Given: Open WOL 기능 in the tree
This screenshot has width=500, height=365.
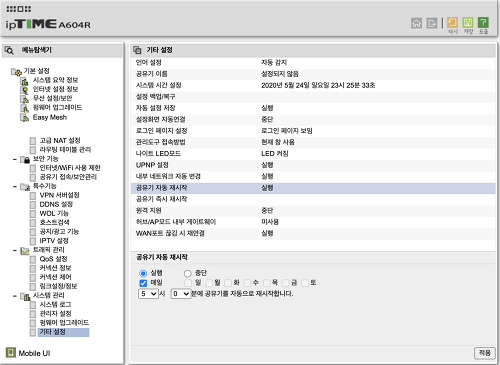Looking at the screenshot, I should (54, 214).
